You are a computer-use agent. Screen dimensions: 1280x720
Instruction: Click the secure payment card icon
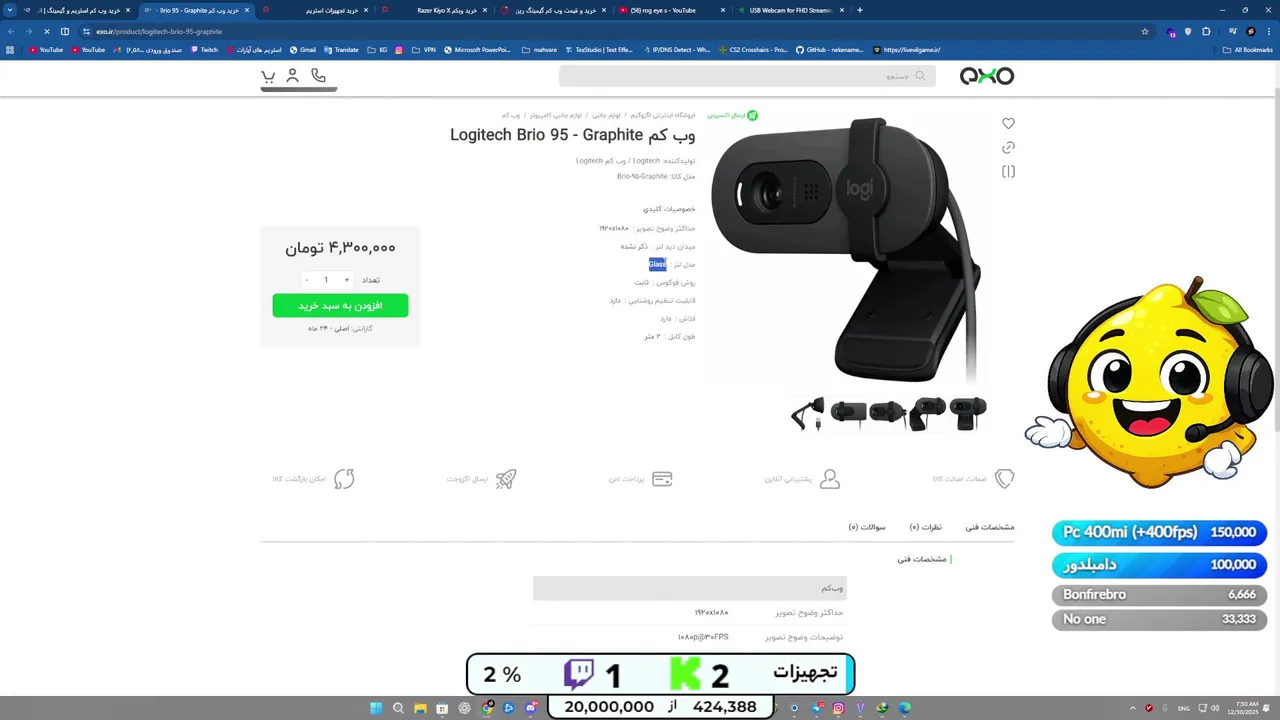click(x=662, y=479)
